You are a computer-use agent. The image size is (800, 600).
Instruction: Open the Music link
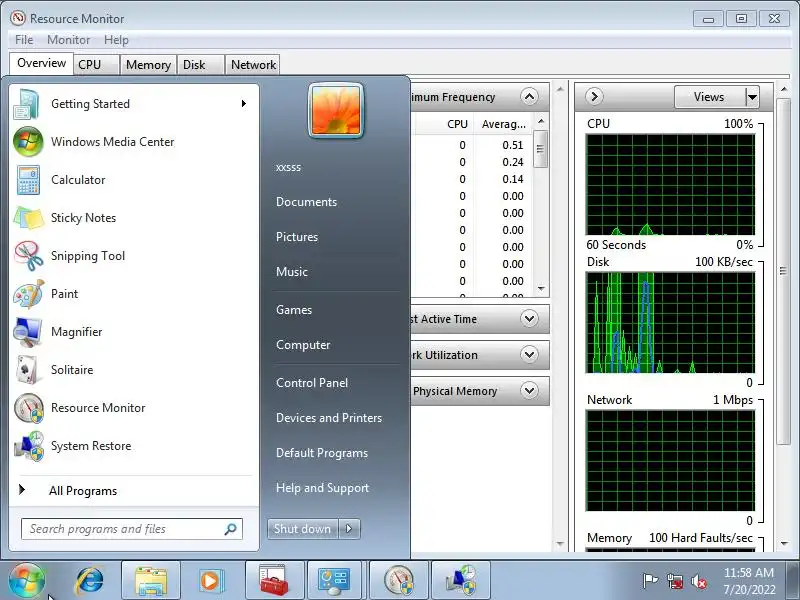pos(291,272)
